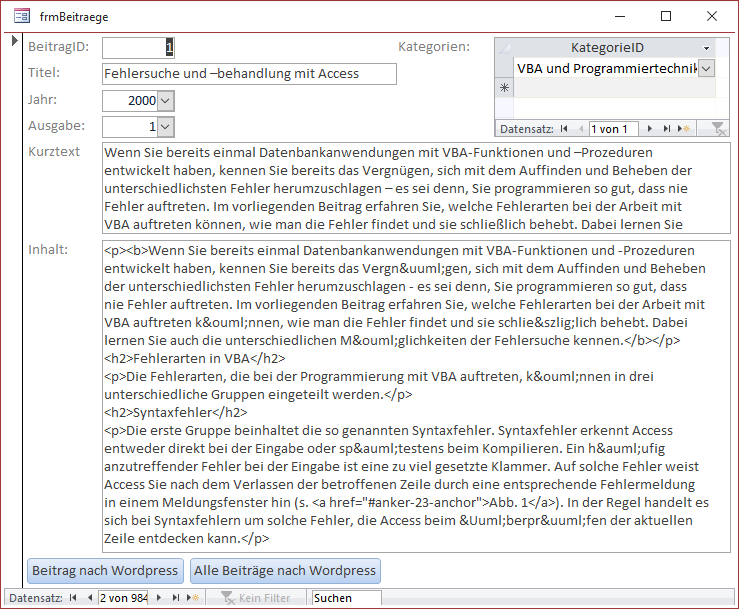Click the filter icon in Kategorien subform

point(718,128)
